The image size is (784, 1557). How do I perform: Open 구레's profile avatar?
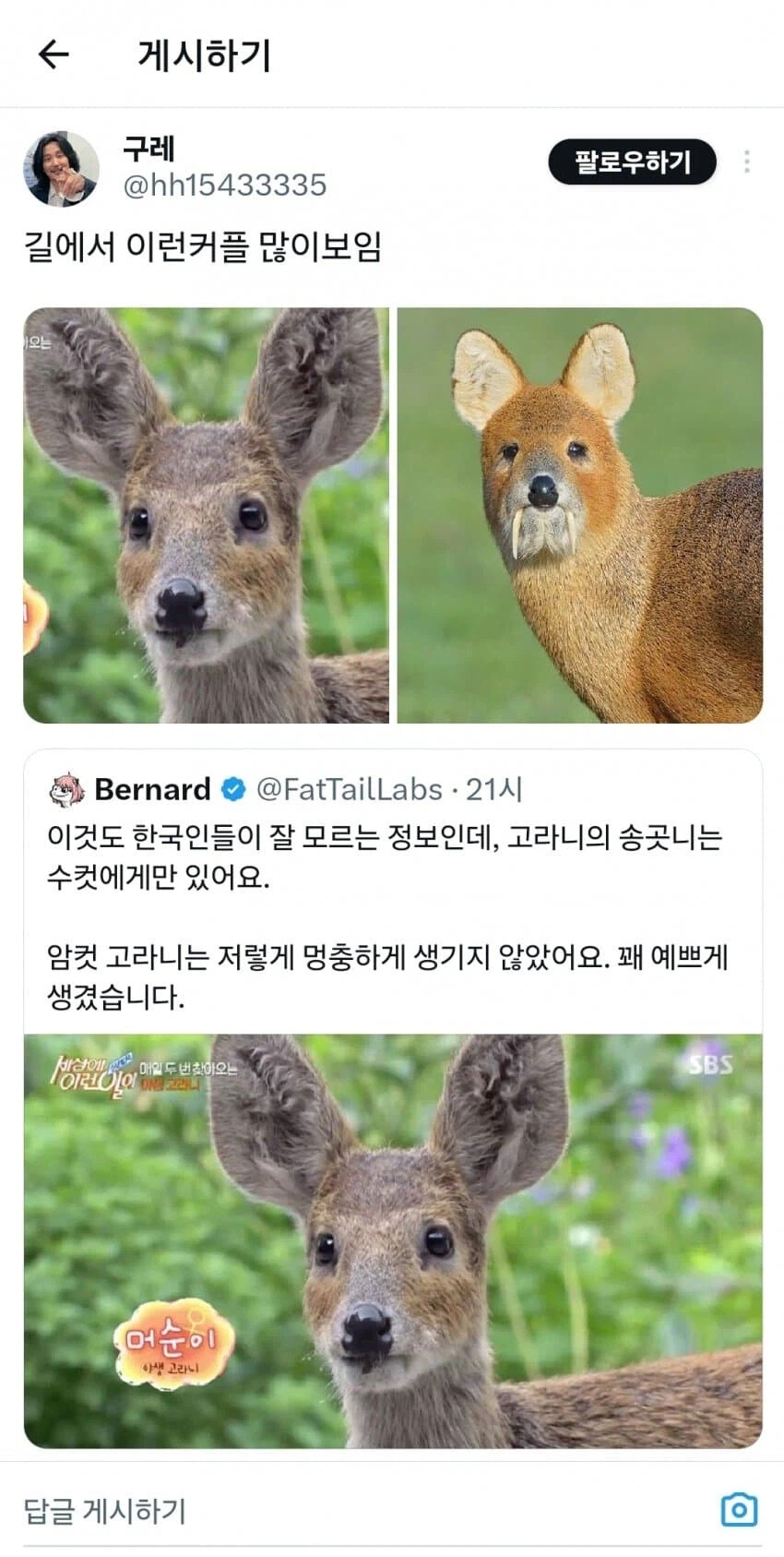(61, 168)
